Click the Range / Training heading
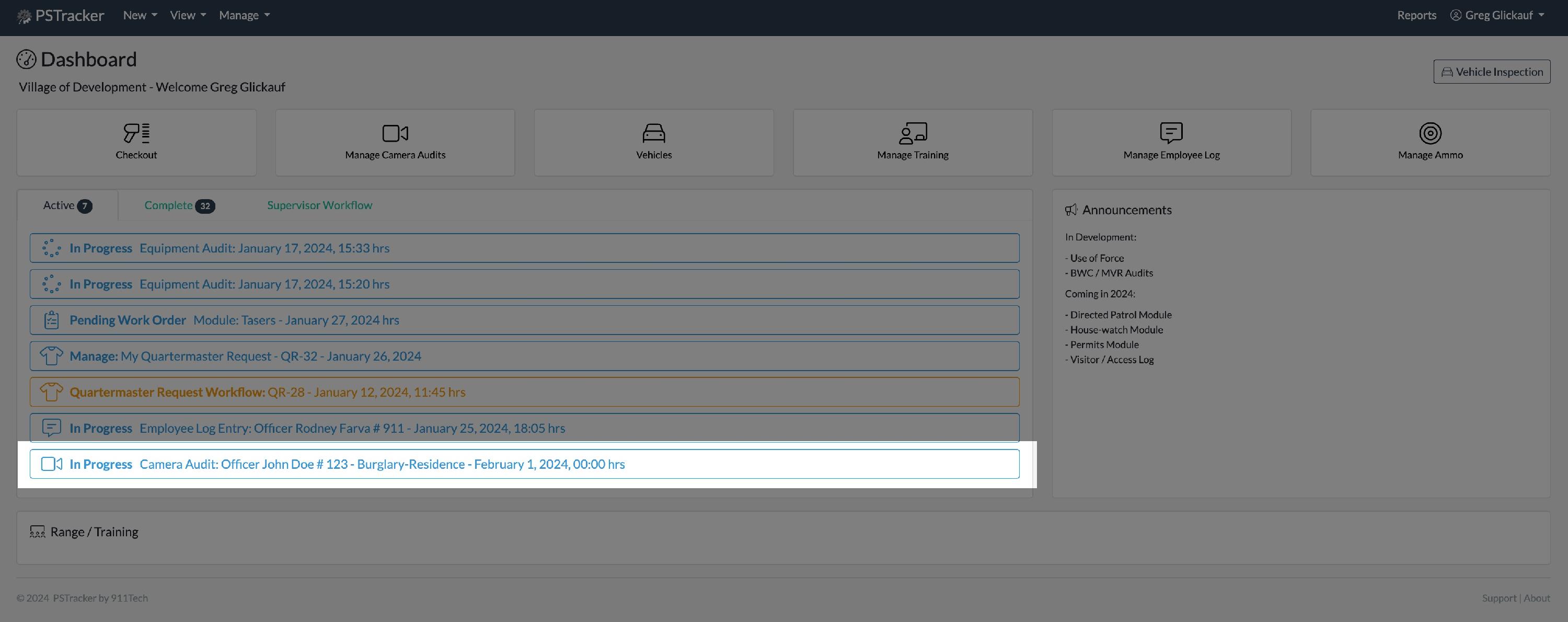This screenshot has width=1568, height=622. (95, 532)
